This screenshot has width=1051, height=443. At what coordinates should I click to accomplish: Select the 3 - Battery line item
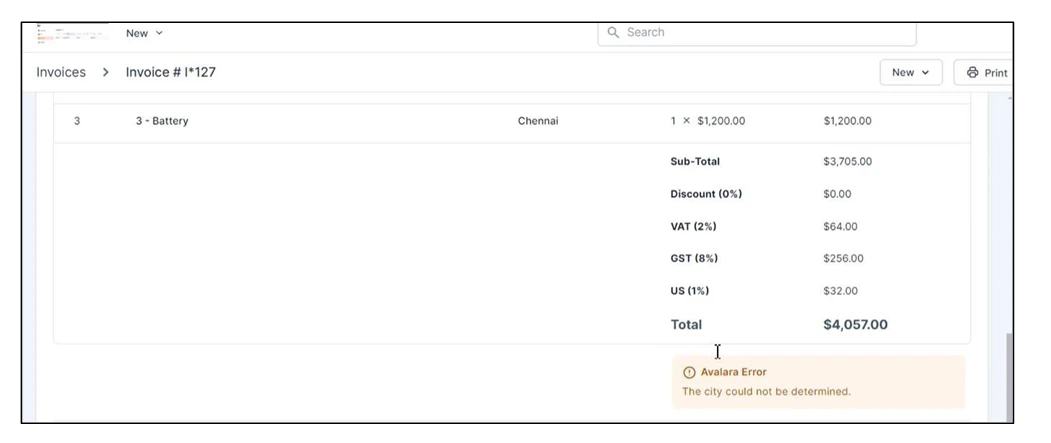coord(162,121)
